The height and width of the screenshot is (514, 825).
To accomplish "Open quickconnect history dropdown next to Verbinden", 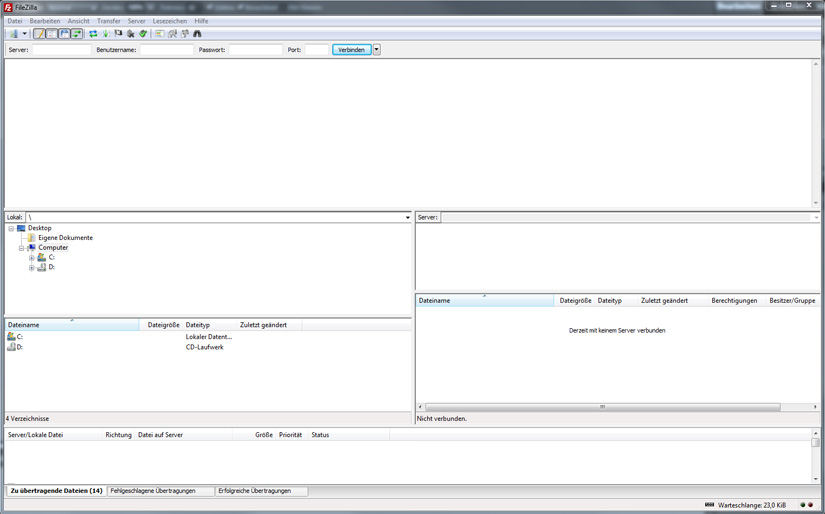I will pyautogui.click(x=377, y=50).
